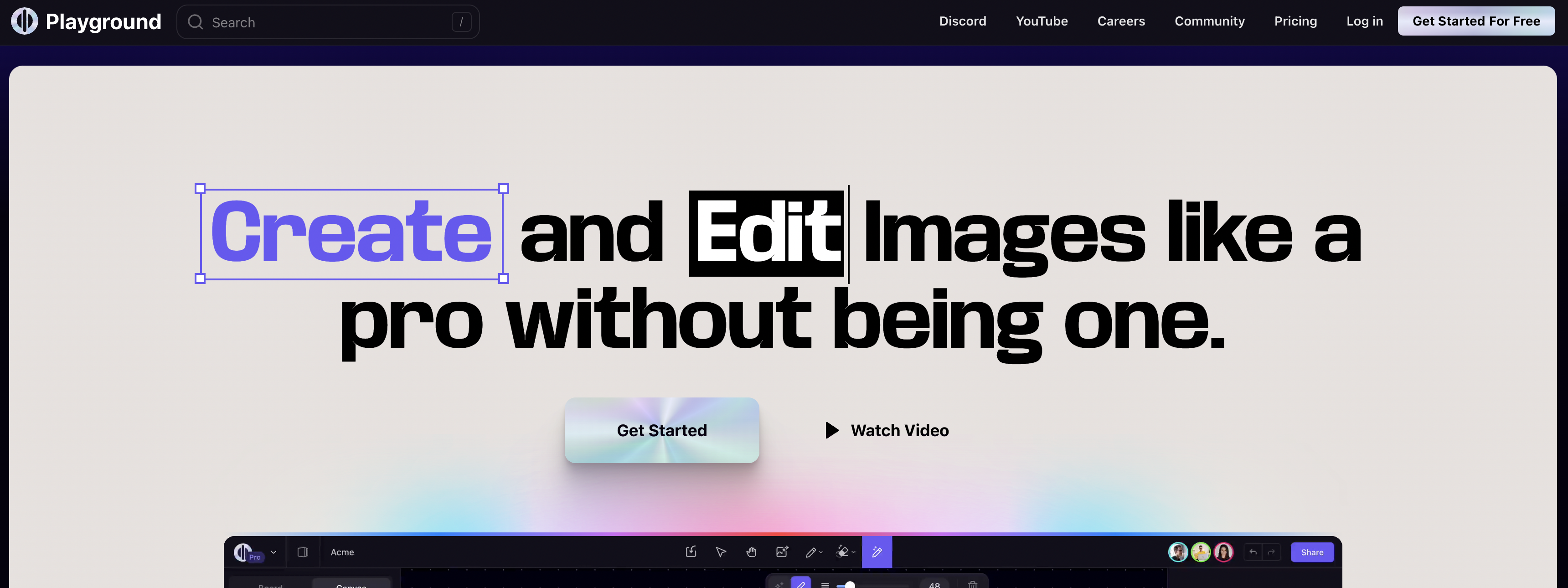
Task: Select the eraser tool
Action: (x=842, y=552)
